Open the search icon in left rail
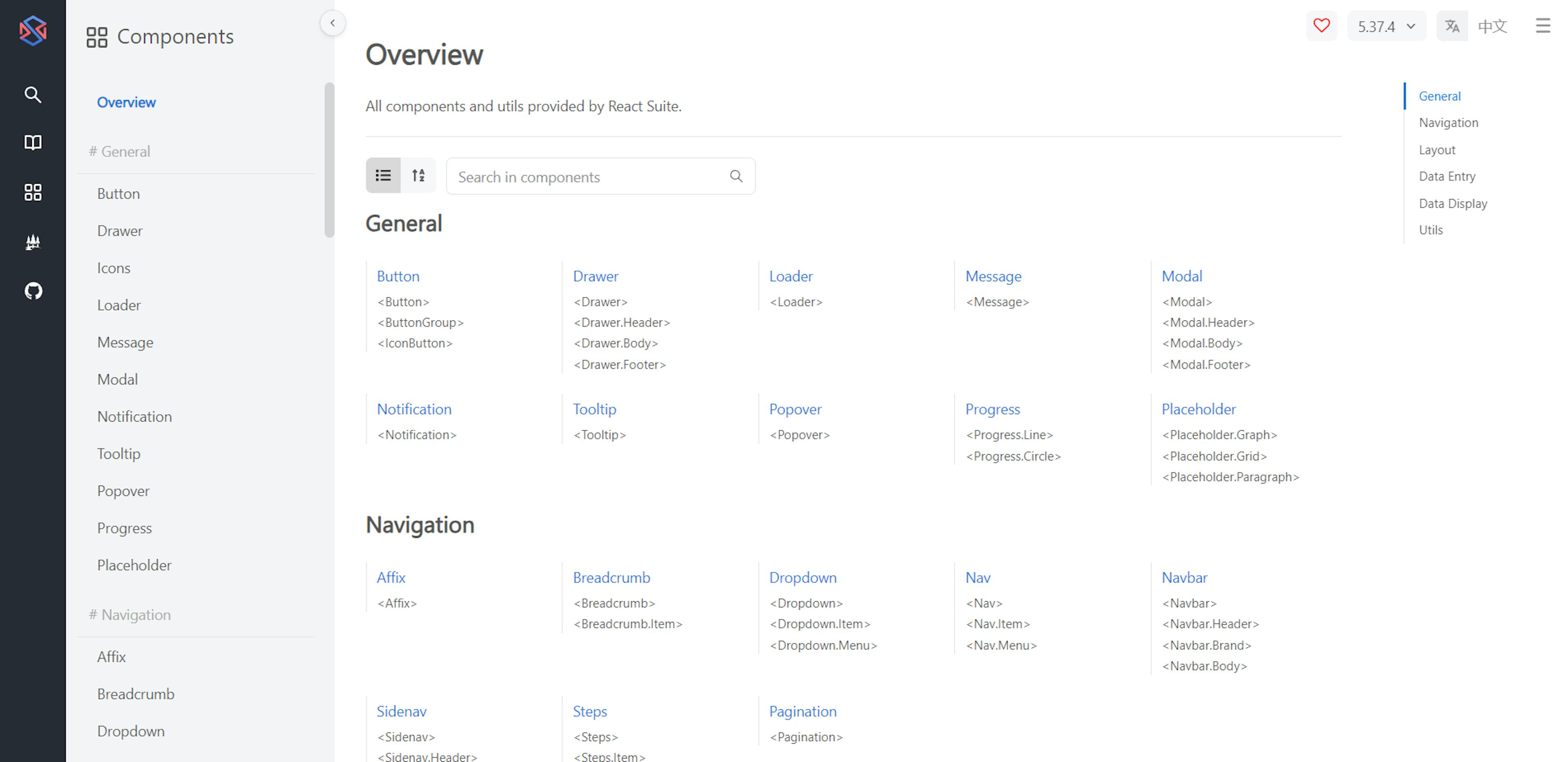Image resolution: width=1568 pixels, height=762 pixels. point(33,94)
